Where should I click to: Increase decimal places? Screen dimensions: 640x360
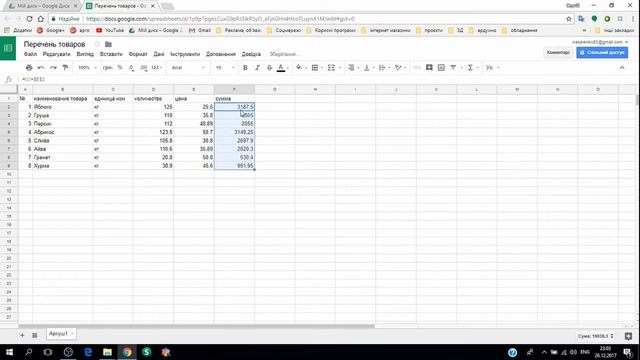coord(144,68)
